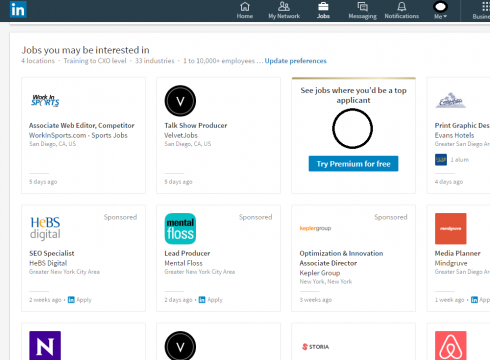Expand the Me profile dropdown

tap(440, 10)
